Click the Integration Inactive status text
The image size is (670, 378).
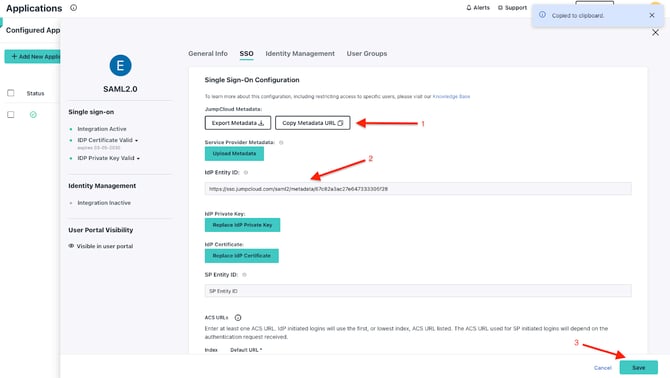coord(104,203)
